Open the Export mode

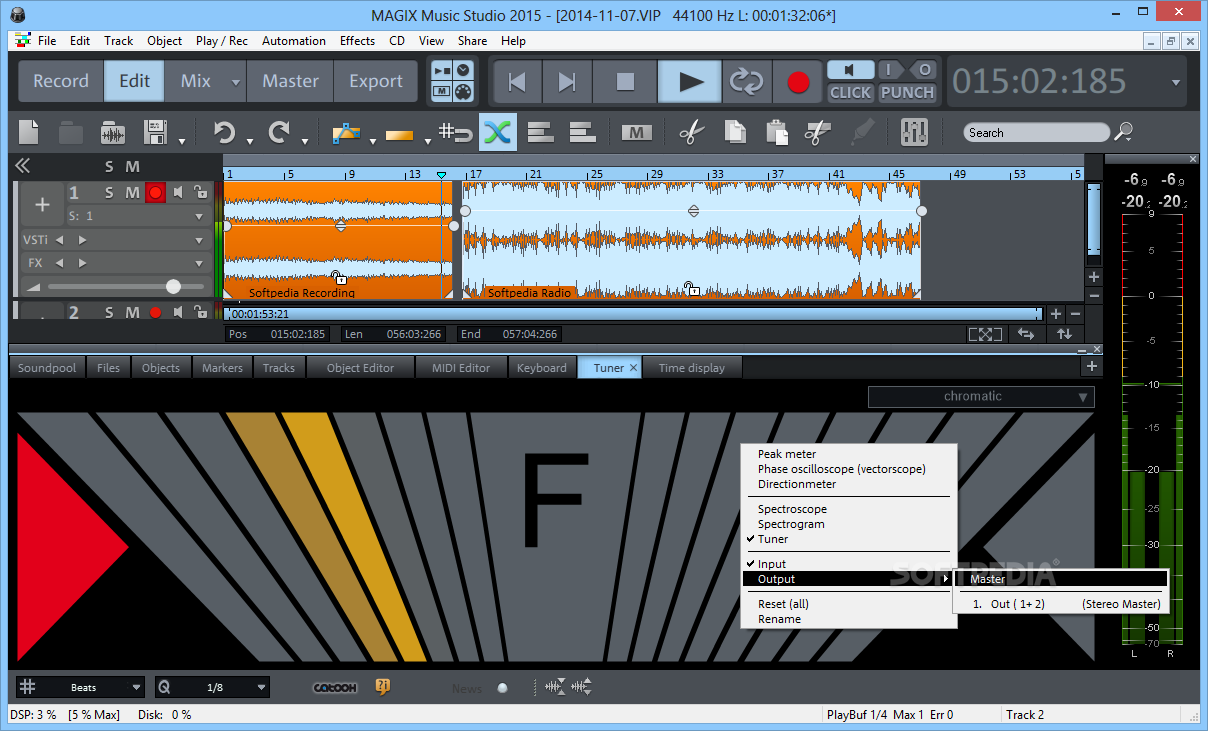tap(376, 82)
